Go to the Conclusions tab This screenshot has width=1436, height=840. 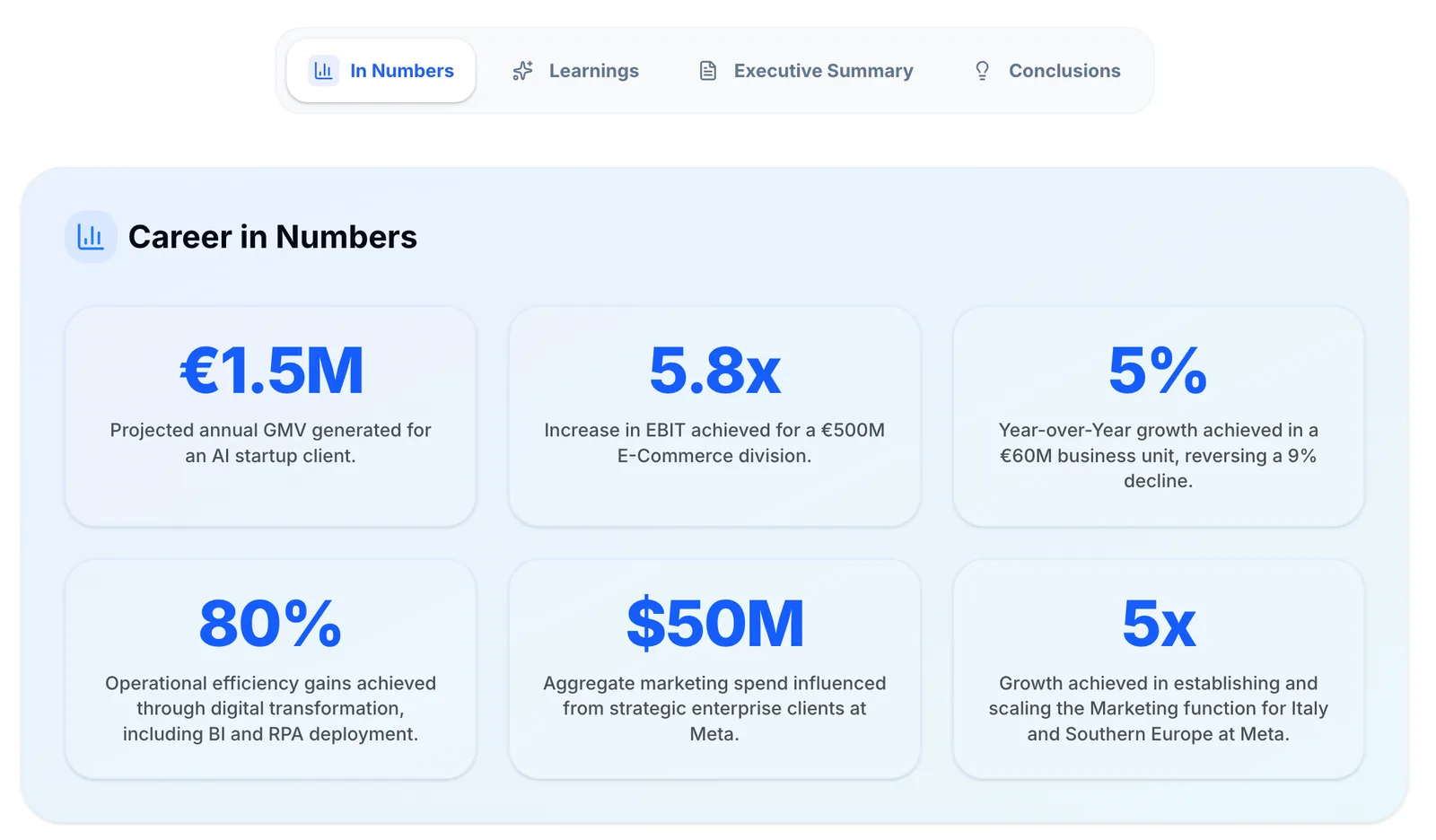tap(1047, 71)
